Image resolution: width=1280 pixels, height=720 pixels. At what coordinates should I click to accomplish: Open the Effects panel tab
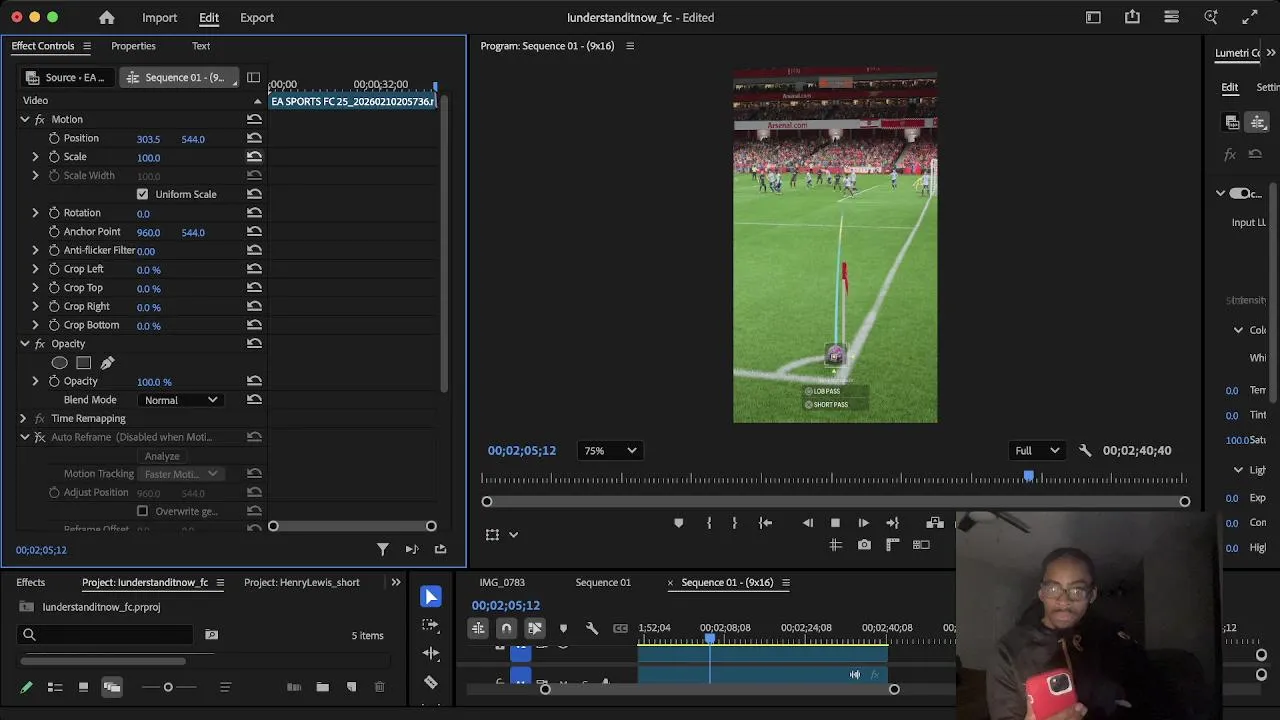(x=30, y=582)
